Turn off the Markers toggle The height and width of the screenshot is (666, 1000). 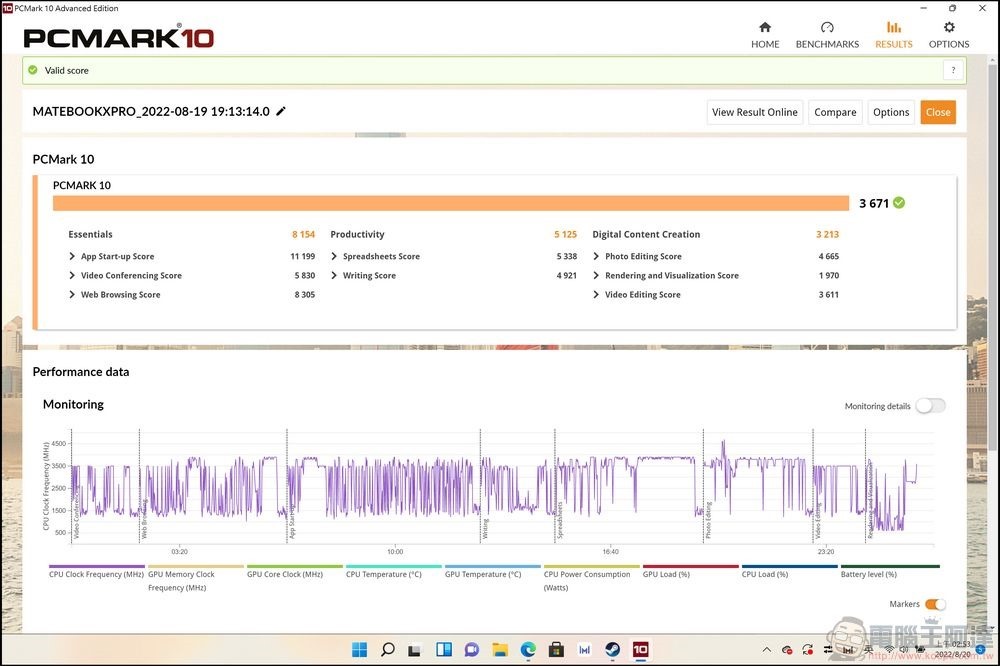click(934, 604)
